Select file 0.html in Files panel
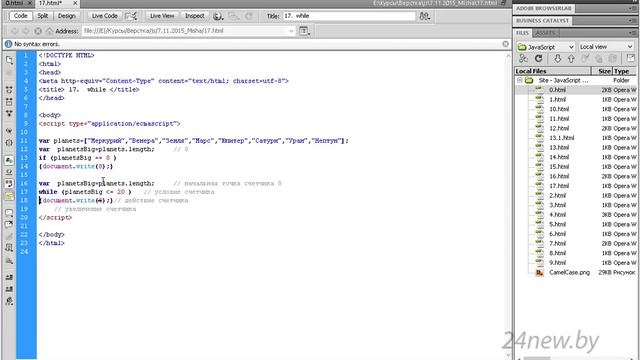This screenshot has width=640, height=360. click(x=557, y=90)
